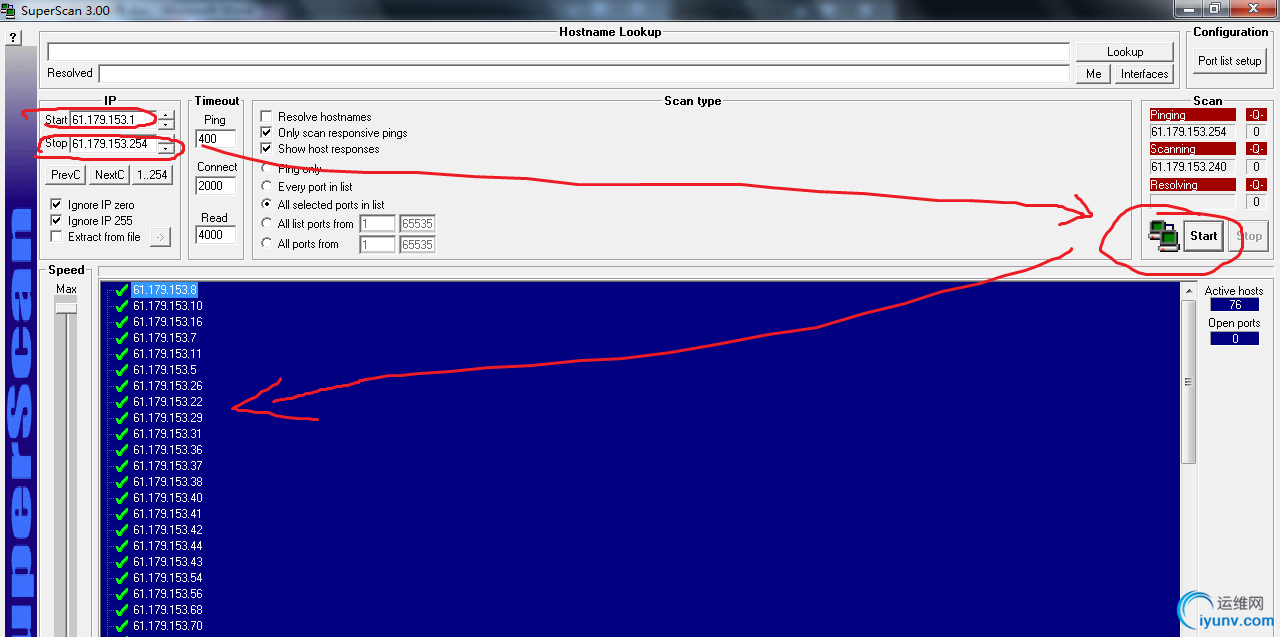The width and height of the screenshot is (1280, 637).
Task: Click the networked computers icon beside Start
Action: (1164, 236)
